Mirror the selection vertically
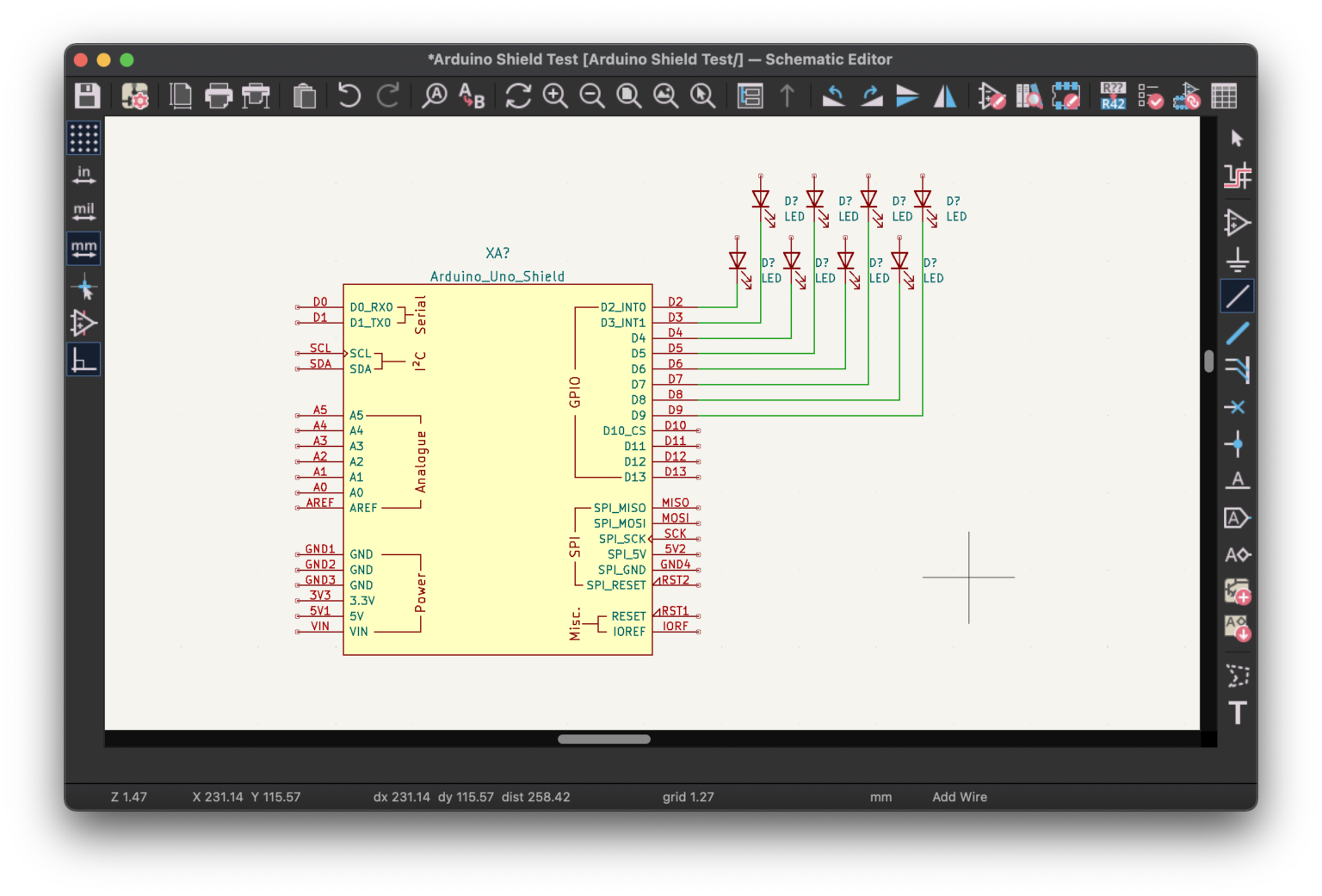 click(x=907, y=96)
